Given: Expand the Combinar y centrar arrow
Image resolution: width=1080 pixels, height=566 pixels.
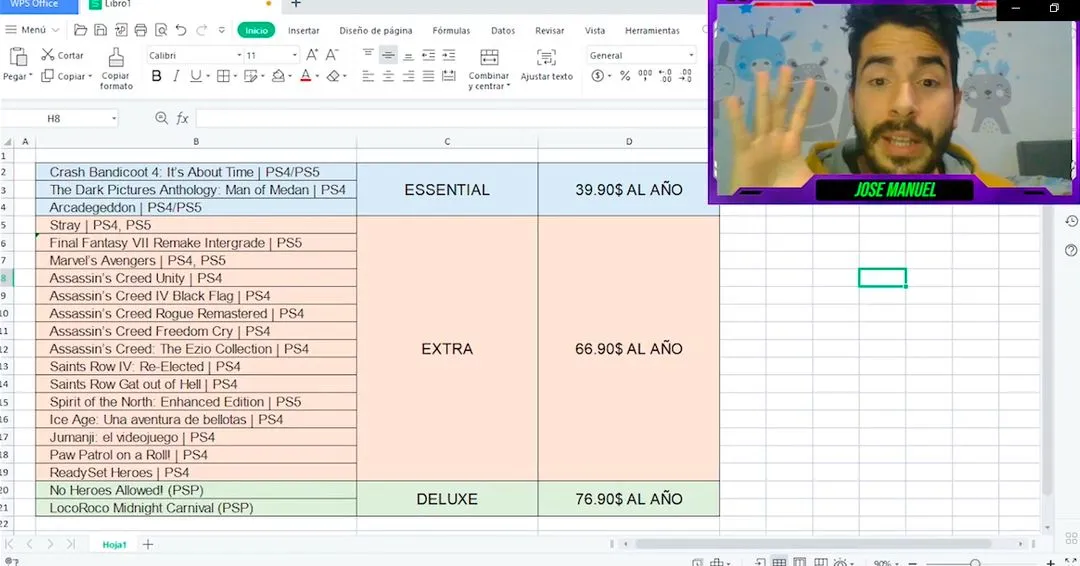Looking at the screenshot, I should click(508, 86).
